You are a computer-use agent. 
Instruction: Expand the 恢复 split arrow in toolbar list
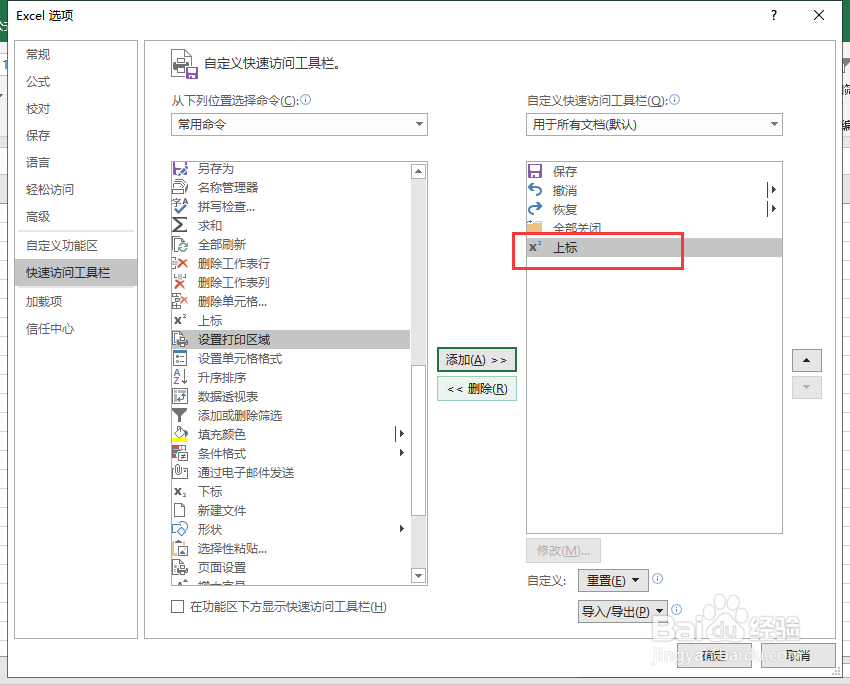point(774,209)
